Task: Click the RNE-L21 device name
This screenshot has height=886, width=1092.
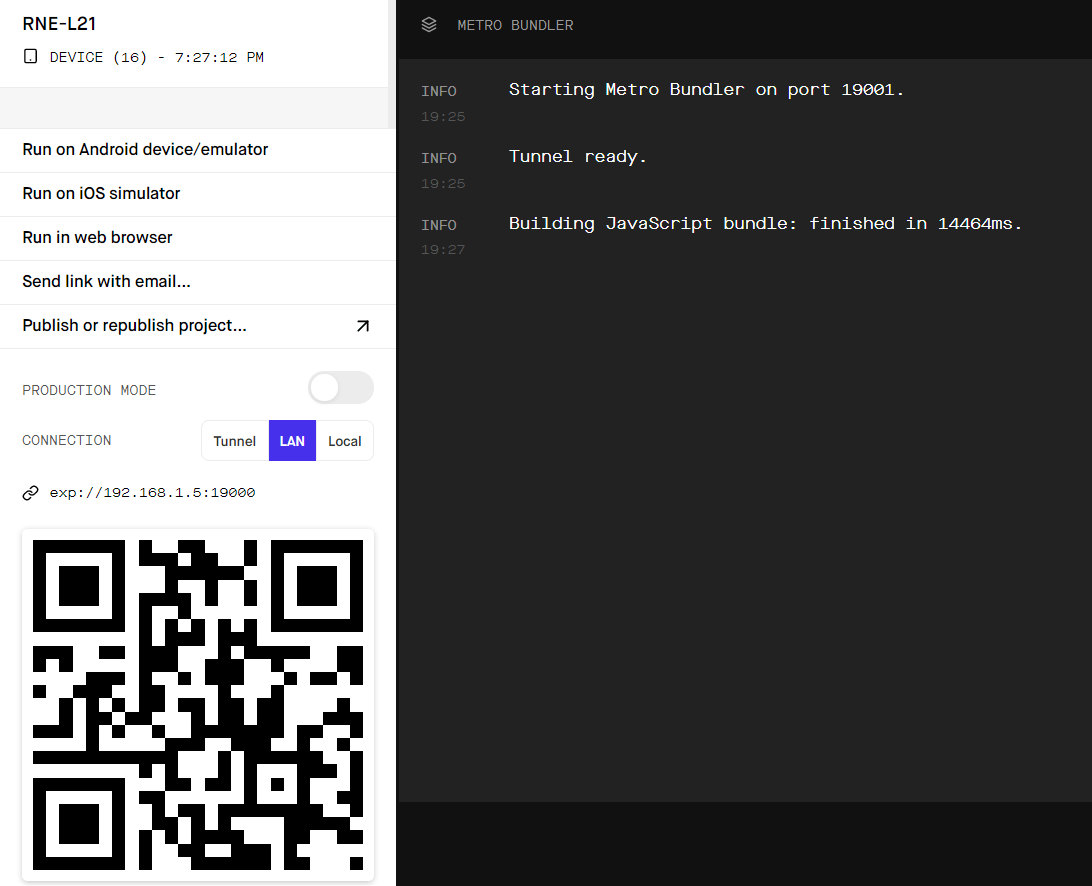Action: click(59, 24)
